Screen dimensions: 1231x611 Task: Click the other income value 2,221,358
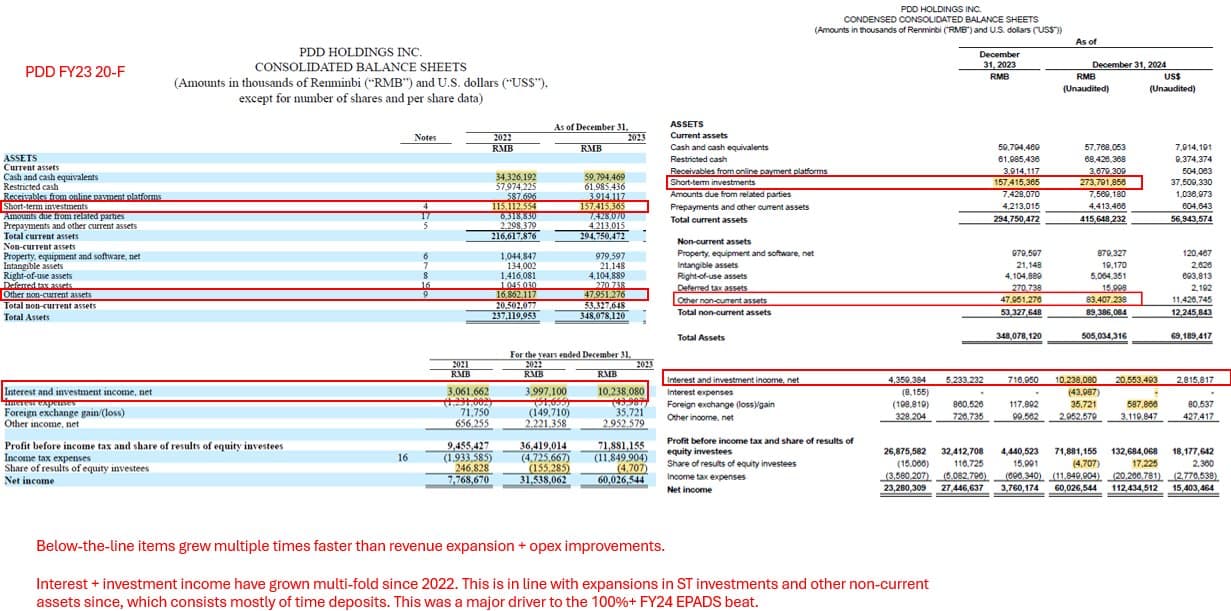point(546,422)
